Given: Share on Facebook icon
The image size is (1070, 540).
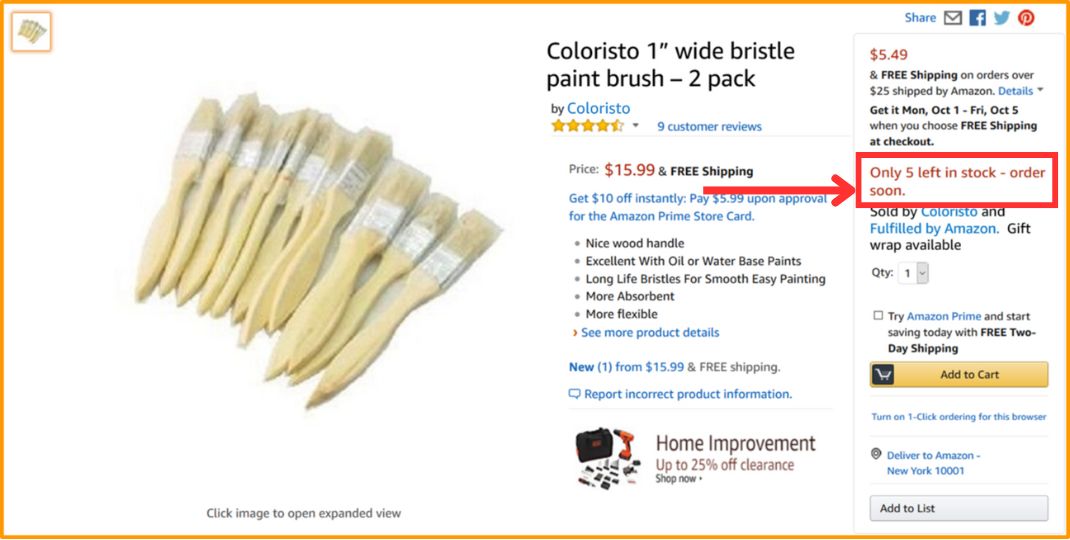Looking at the screenshot, I should pyautogui.click(x=977, y=18).
